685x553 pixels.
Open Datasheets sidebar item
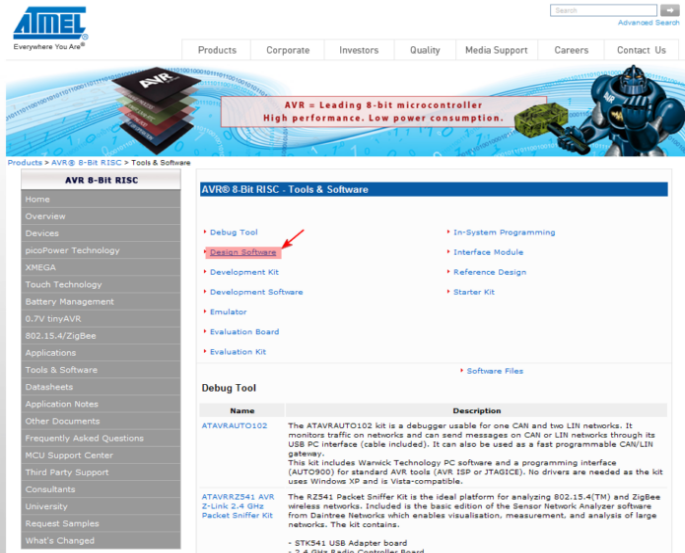click(x=100, y=387)
